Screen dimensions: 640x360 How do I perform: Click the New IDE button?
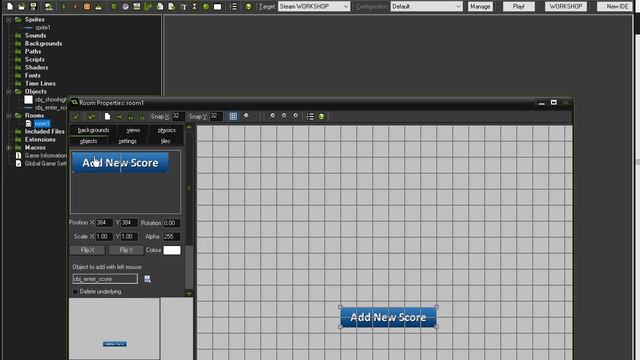(616, 7)
